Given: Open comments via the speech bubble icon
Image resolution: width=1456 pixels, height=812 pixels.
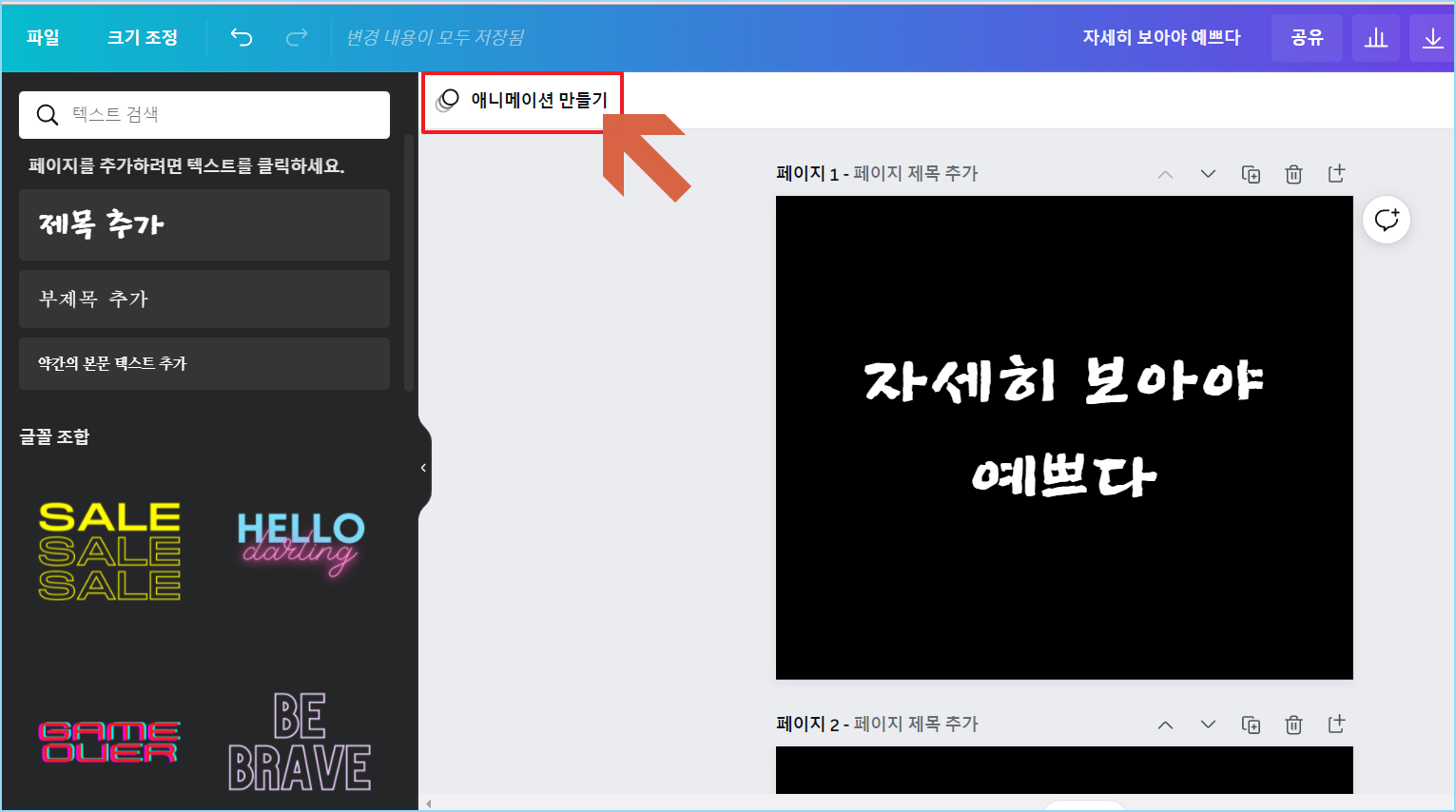Looking at the screenshot, I should 1387,220.
